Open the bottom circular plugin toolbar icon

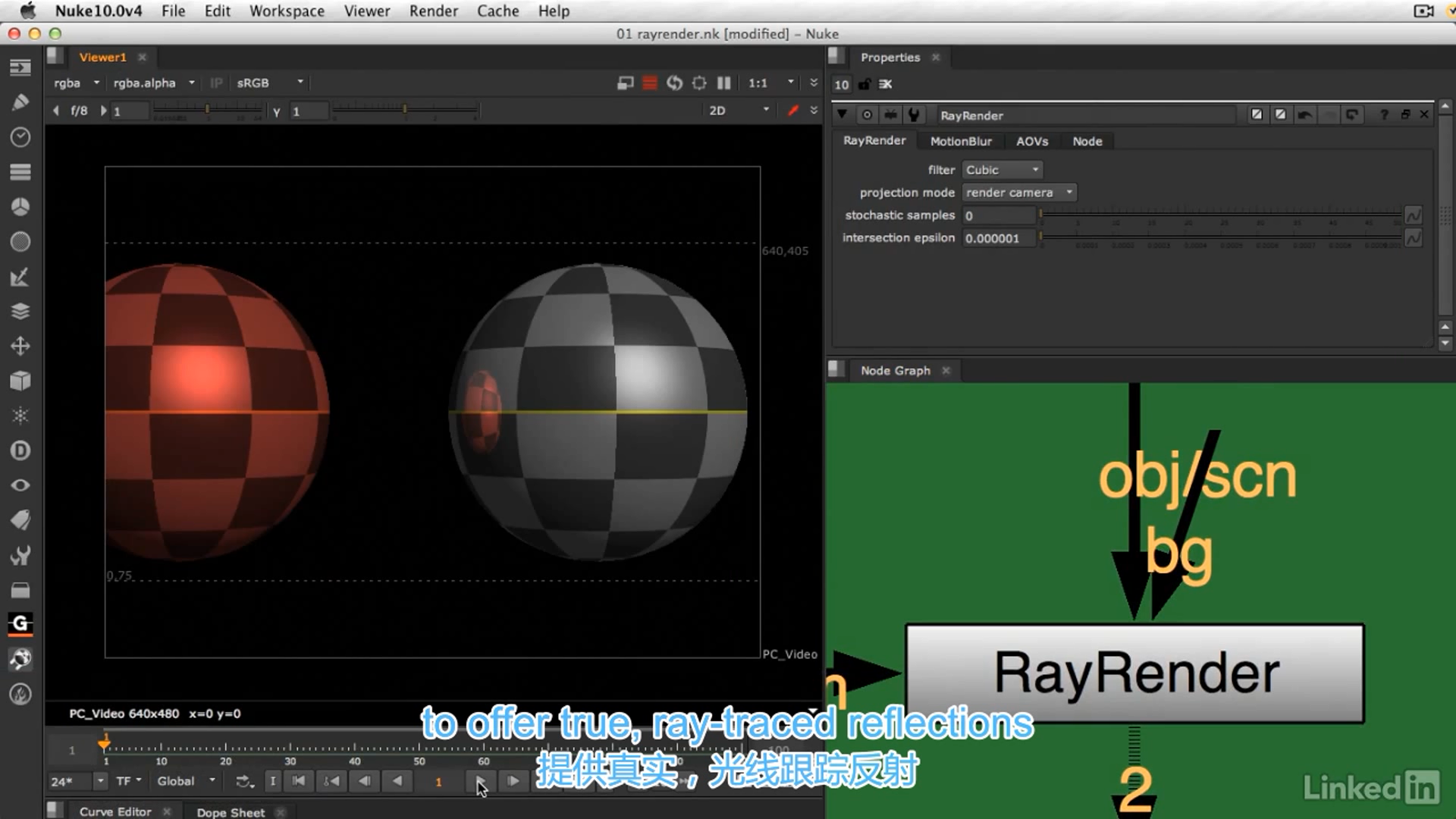20,694
